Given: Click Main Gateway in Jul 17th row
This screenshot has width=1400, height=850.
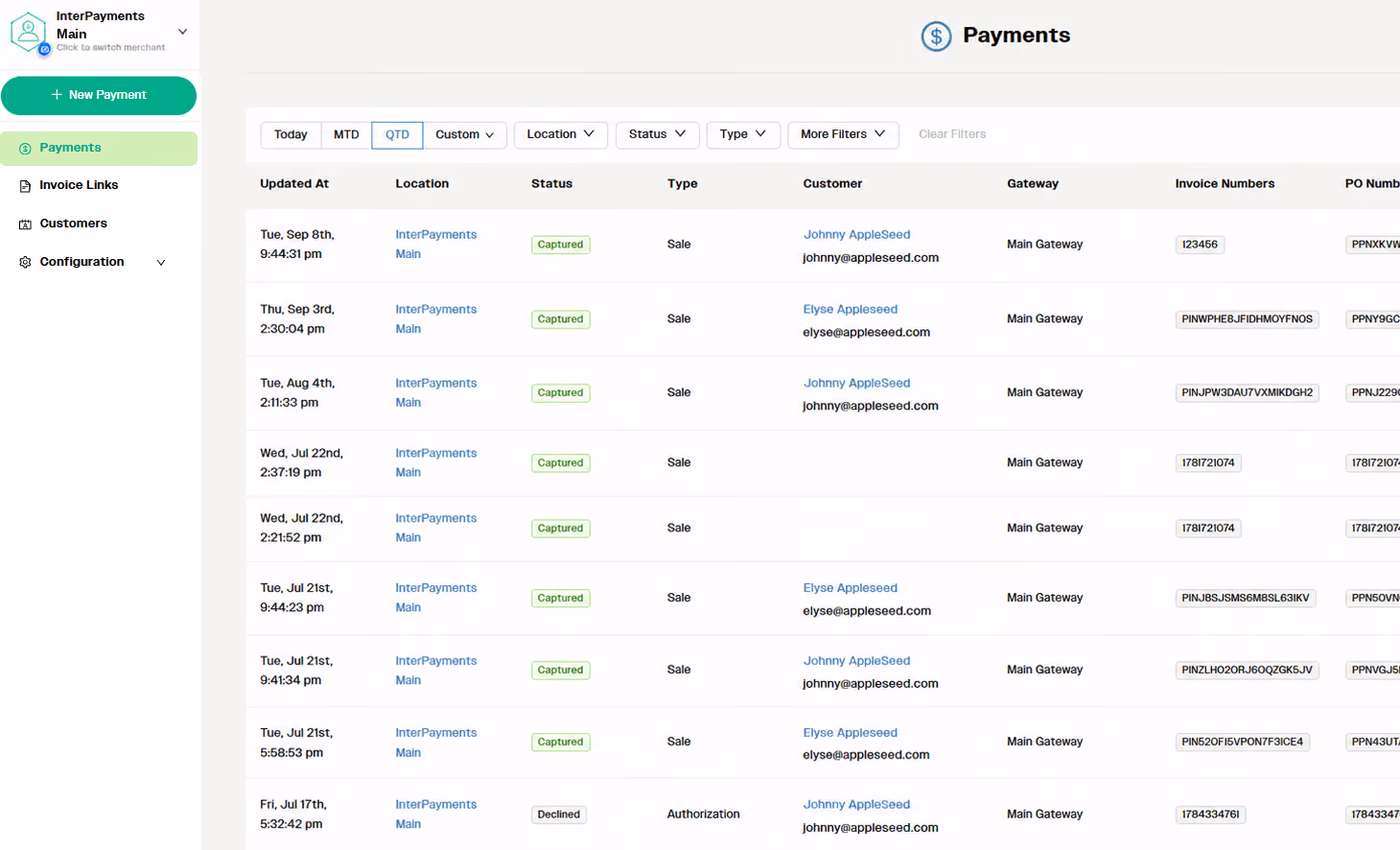Looking at the screenshot, I should point(1044,815).
